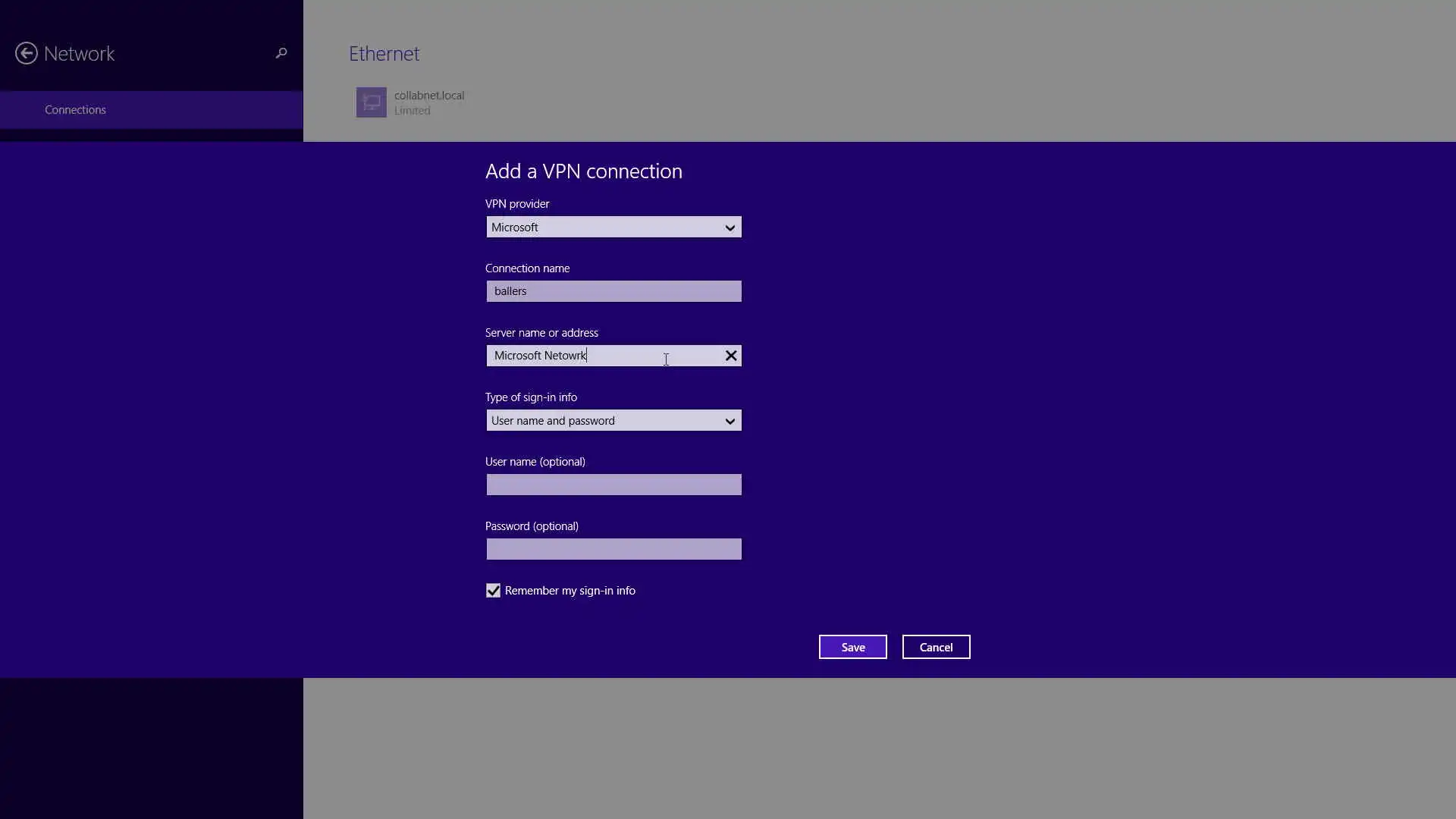Viewport: 1456px width, 819px height.
Task: Focus the Password (optional) field
Action: click(x=613, y=549)
